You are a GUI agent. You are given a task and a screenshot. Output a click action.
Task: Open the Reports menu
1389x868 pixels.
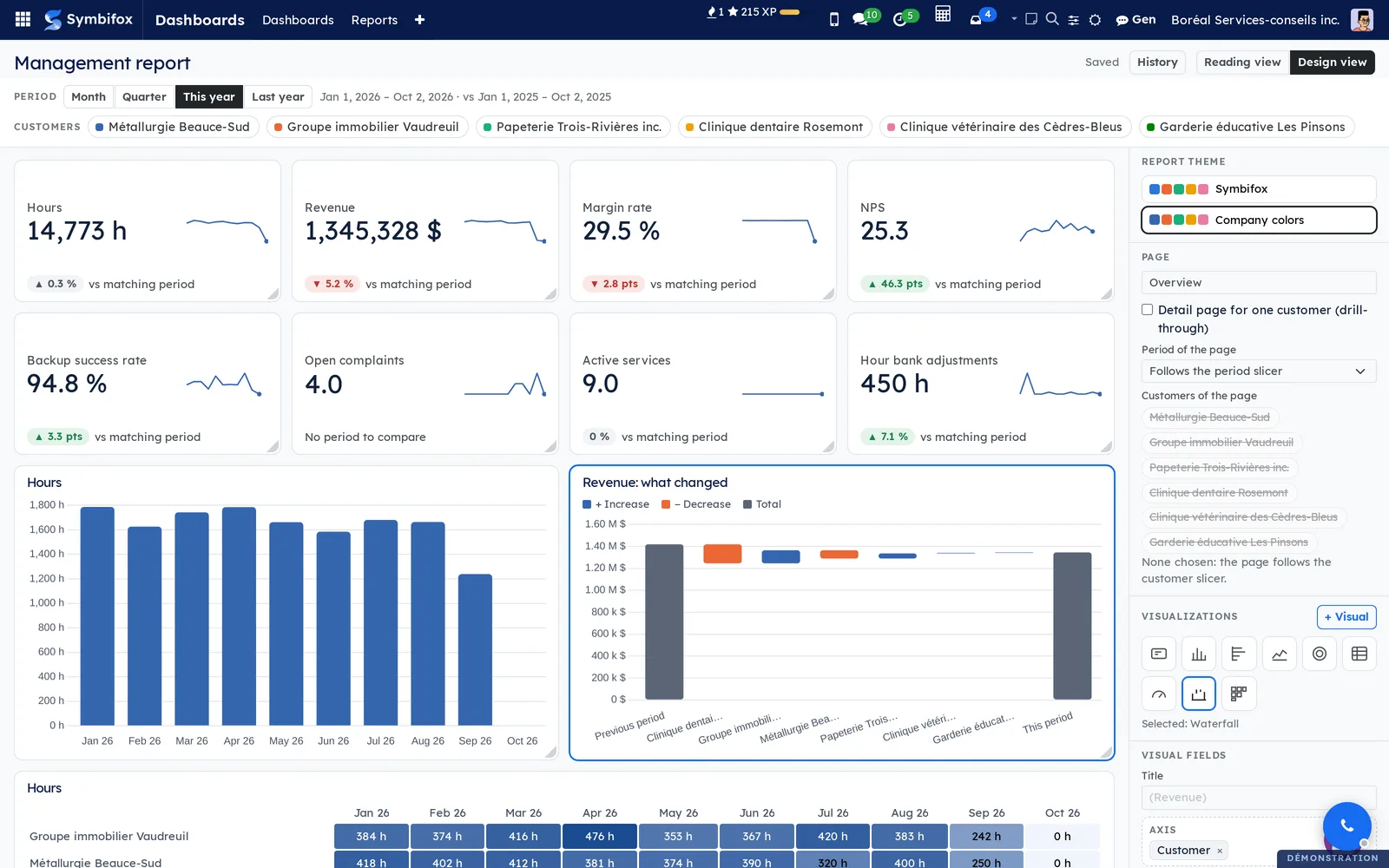coord(374,20)
